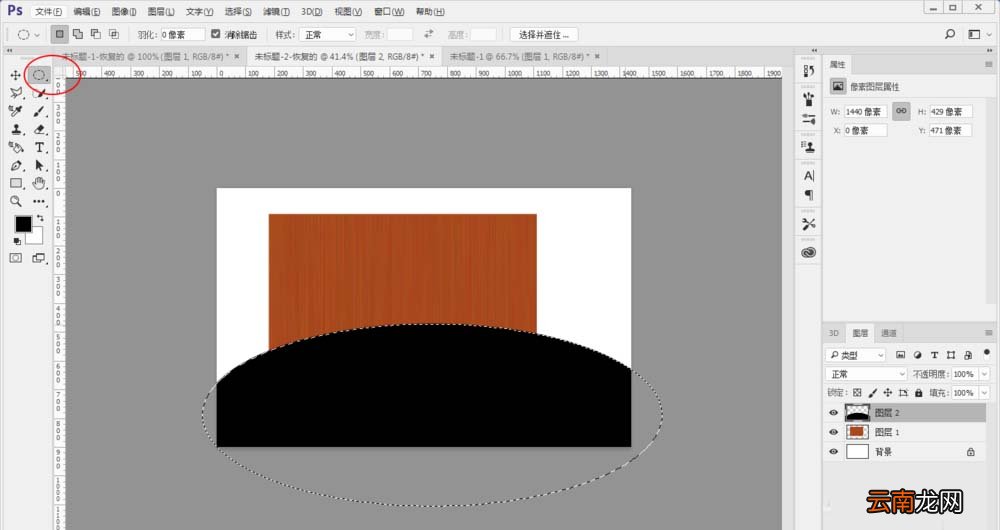Viewport: 1000px width, 530px height.
Task: Select the Paint Bucket tool
Action: coord(15,147)
